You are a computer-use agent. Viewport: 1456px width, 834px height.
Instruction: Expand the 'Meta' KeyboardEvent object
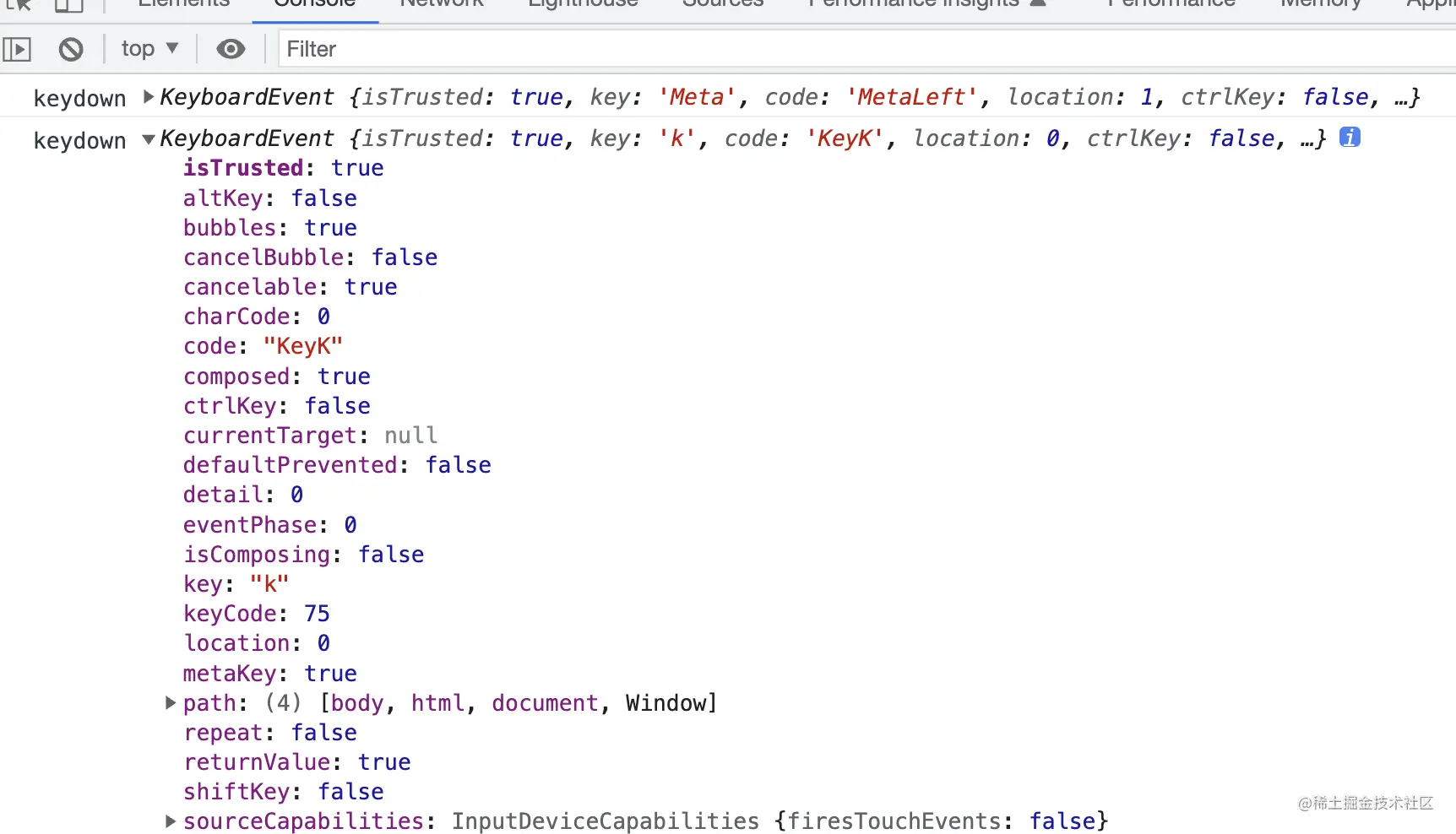tap(149, 96)
